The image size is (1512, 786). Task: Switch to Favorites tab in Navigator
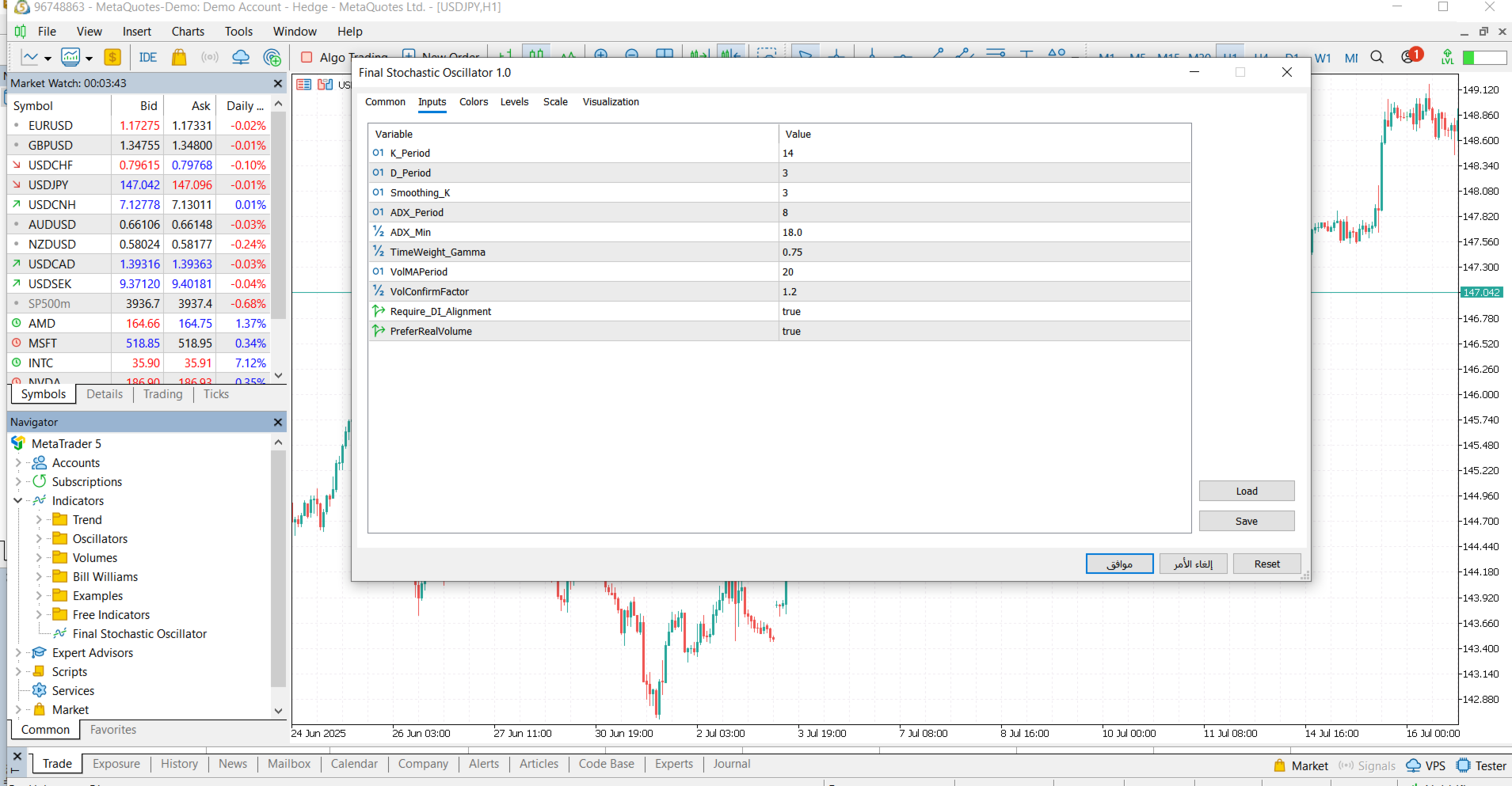(x=113, y=730)
